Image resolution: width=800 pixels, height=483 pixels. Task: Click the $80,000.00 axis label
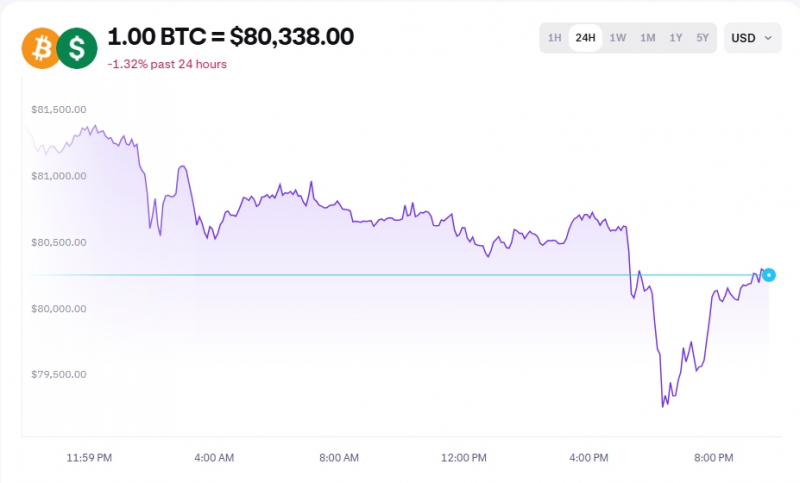59,309
